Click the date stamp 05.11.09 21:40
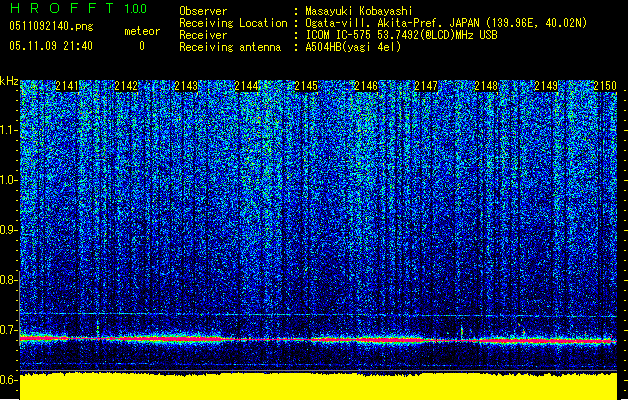Screen dimensions: 629x400 [51, 46]
